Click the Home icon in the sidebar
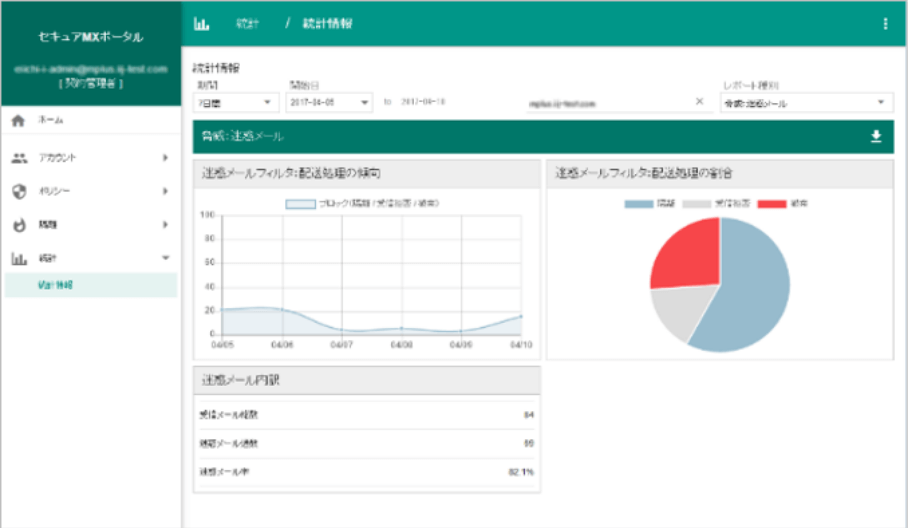 tap(18, 120)
